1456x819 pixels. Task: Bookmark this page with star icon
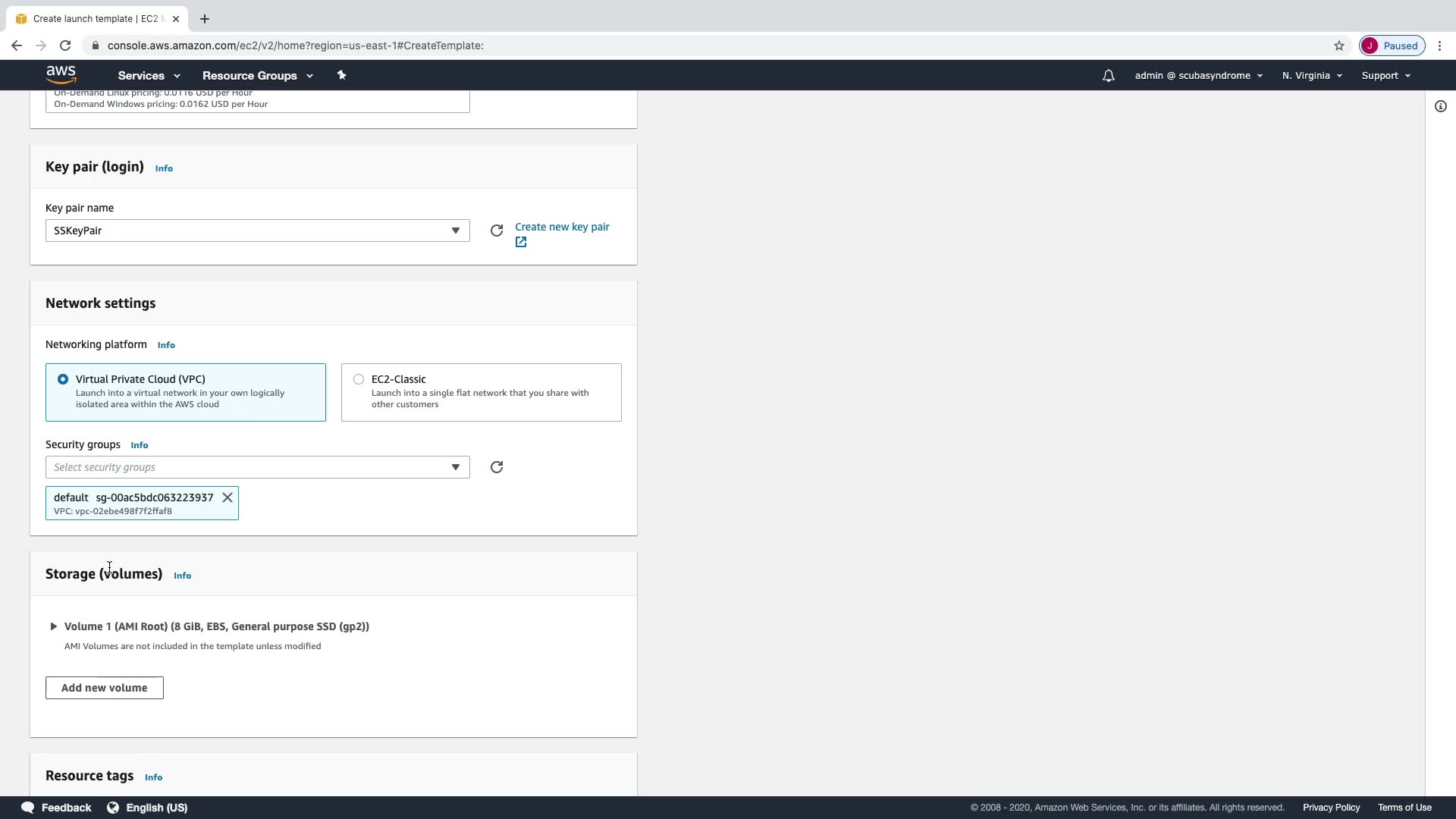1339,45
